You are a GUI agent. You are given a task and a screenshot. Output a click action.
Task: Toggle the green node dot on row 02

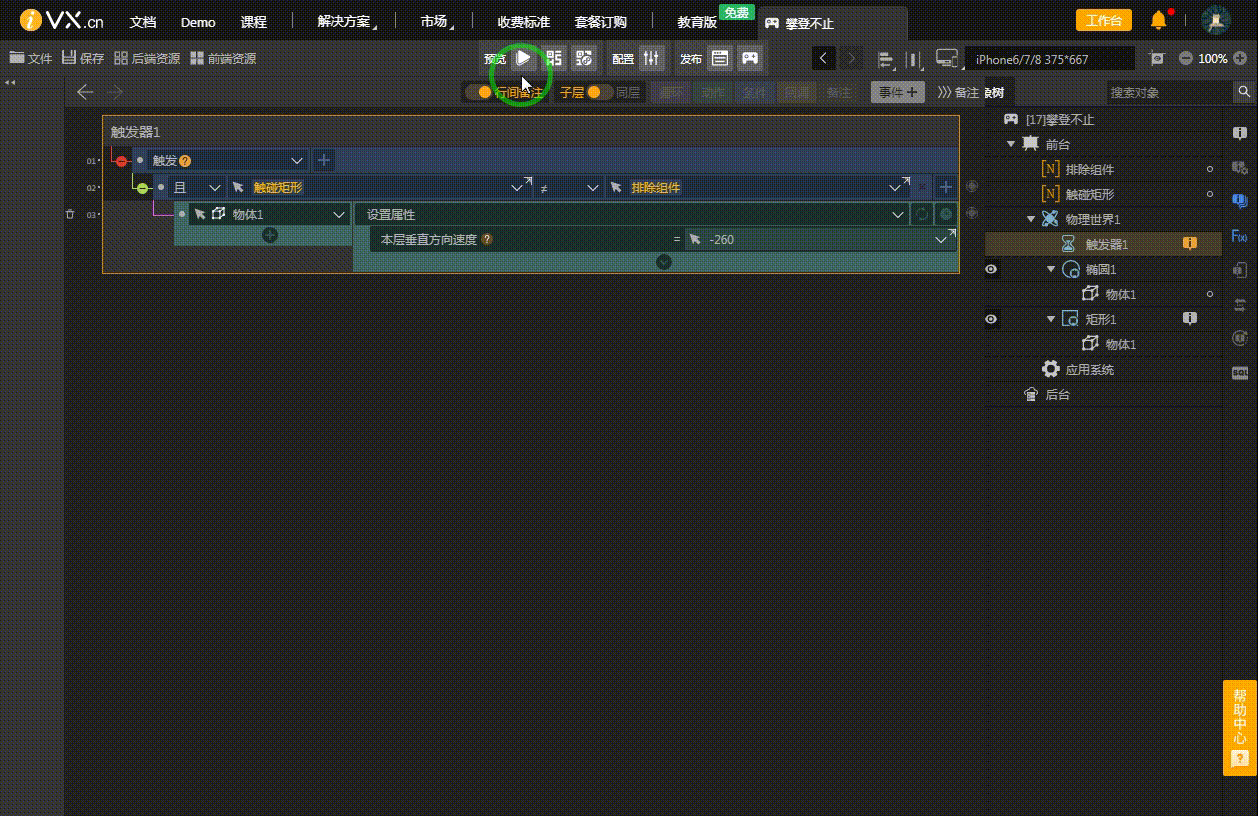[x=142, y=187]
